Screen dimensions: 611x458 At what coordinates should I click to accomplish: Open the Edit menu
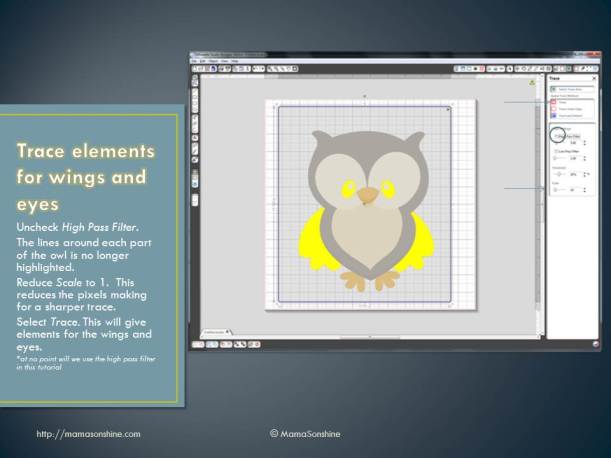click(x=204, y=60)
